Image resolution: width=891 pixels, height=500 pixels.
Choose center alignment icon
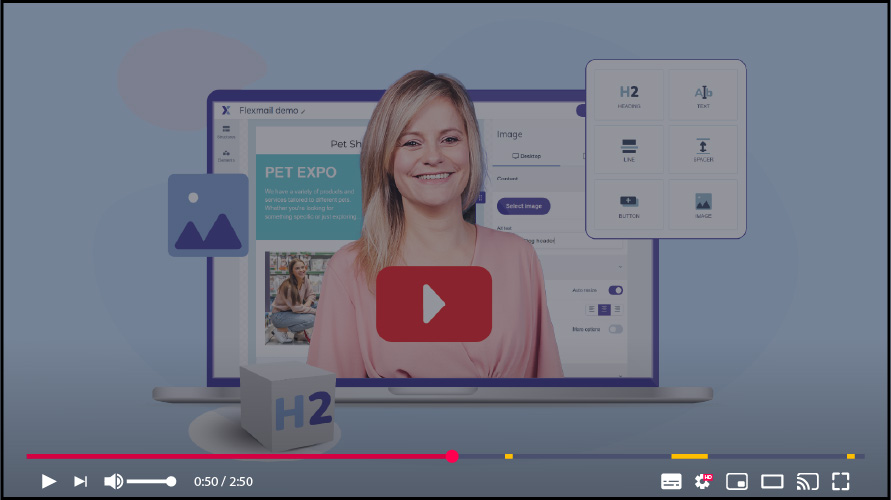pyautogui.click(x=604, y=310)
